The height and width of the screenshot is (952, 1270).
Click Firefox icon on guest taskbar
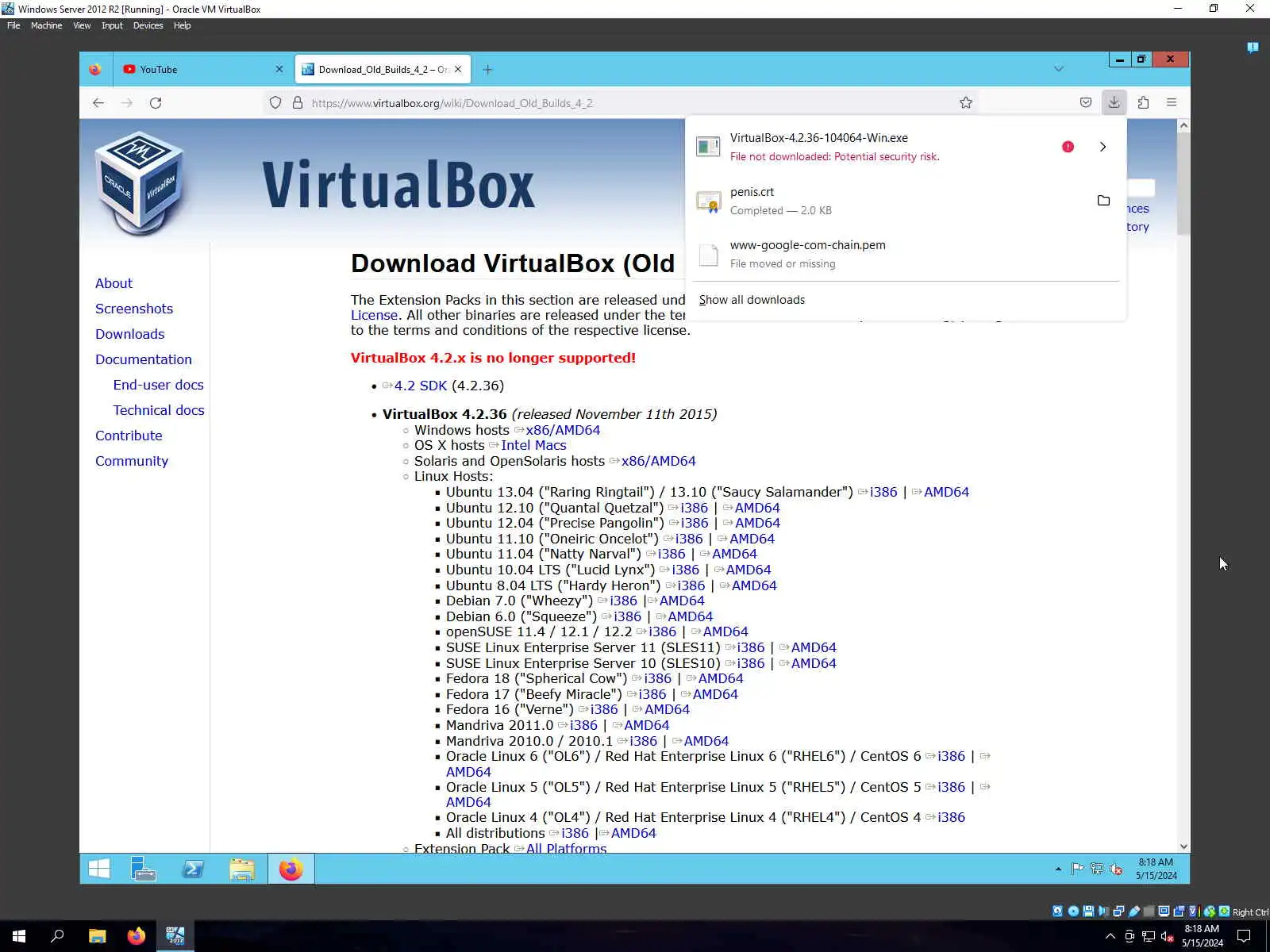coord(291,869)
